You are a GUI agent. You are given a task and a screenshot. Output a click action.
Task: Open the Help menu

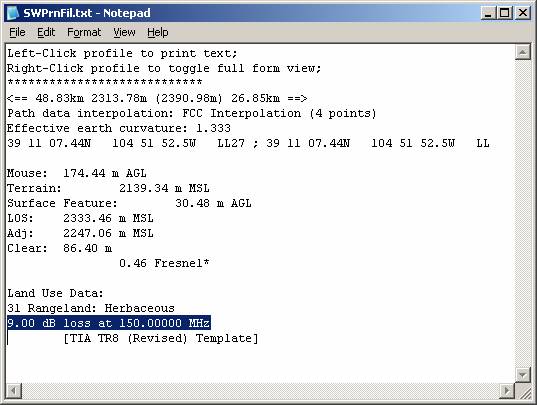click(x=158, y=33)
